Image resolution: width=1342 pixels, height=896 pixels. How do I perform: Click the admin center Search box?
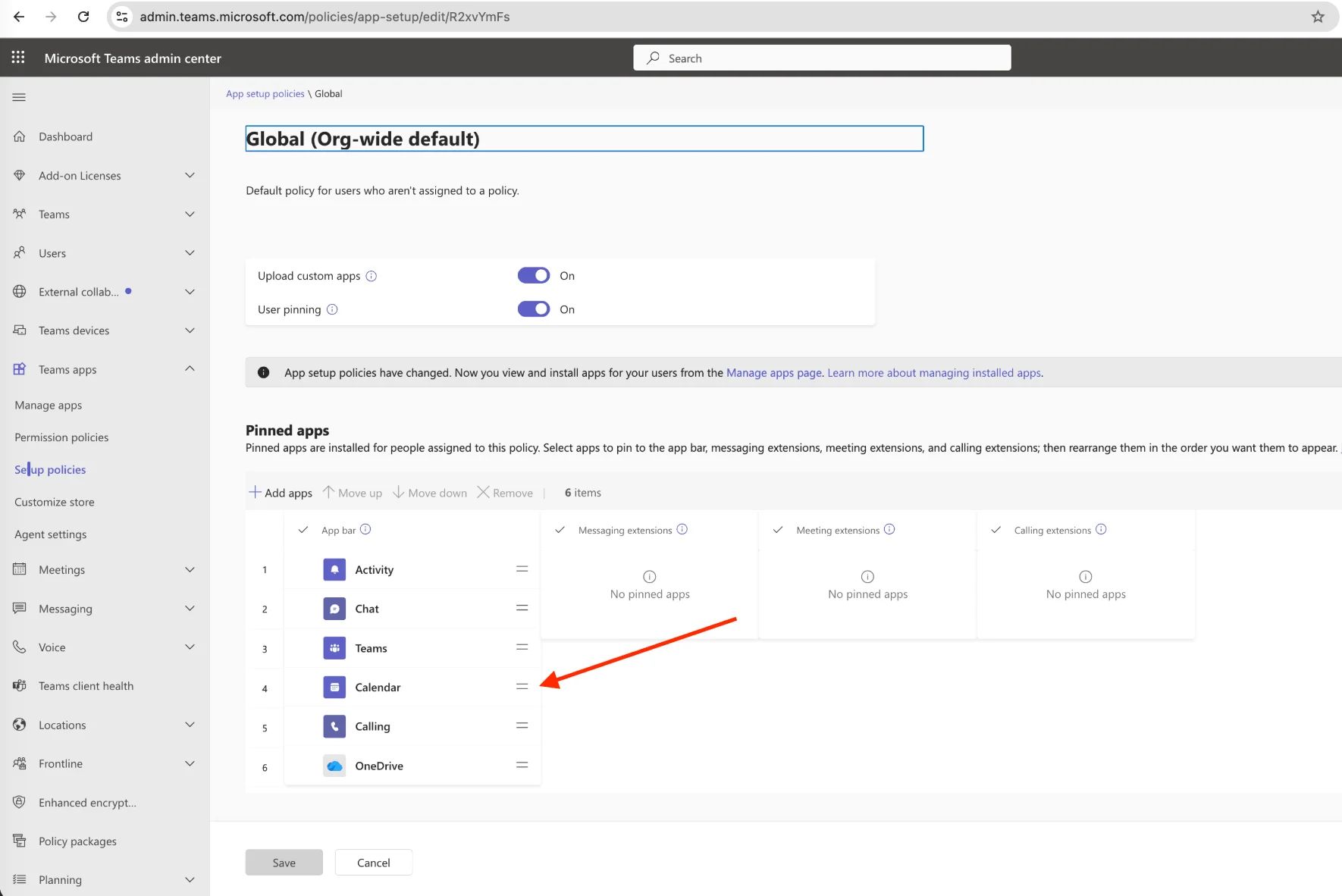[x=822, y=58]
